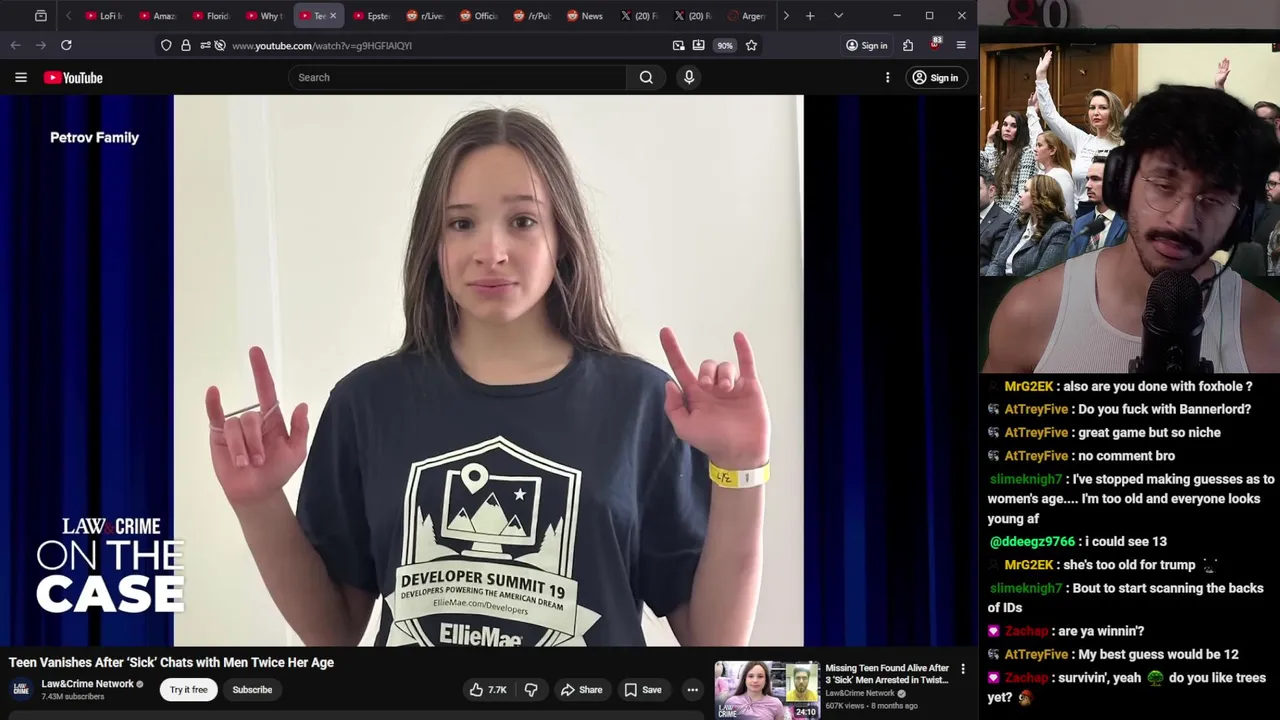1280x720 pixels.
Task: Open Law&Crime Network channel name
Action: point(87,684)
